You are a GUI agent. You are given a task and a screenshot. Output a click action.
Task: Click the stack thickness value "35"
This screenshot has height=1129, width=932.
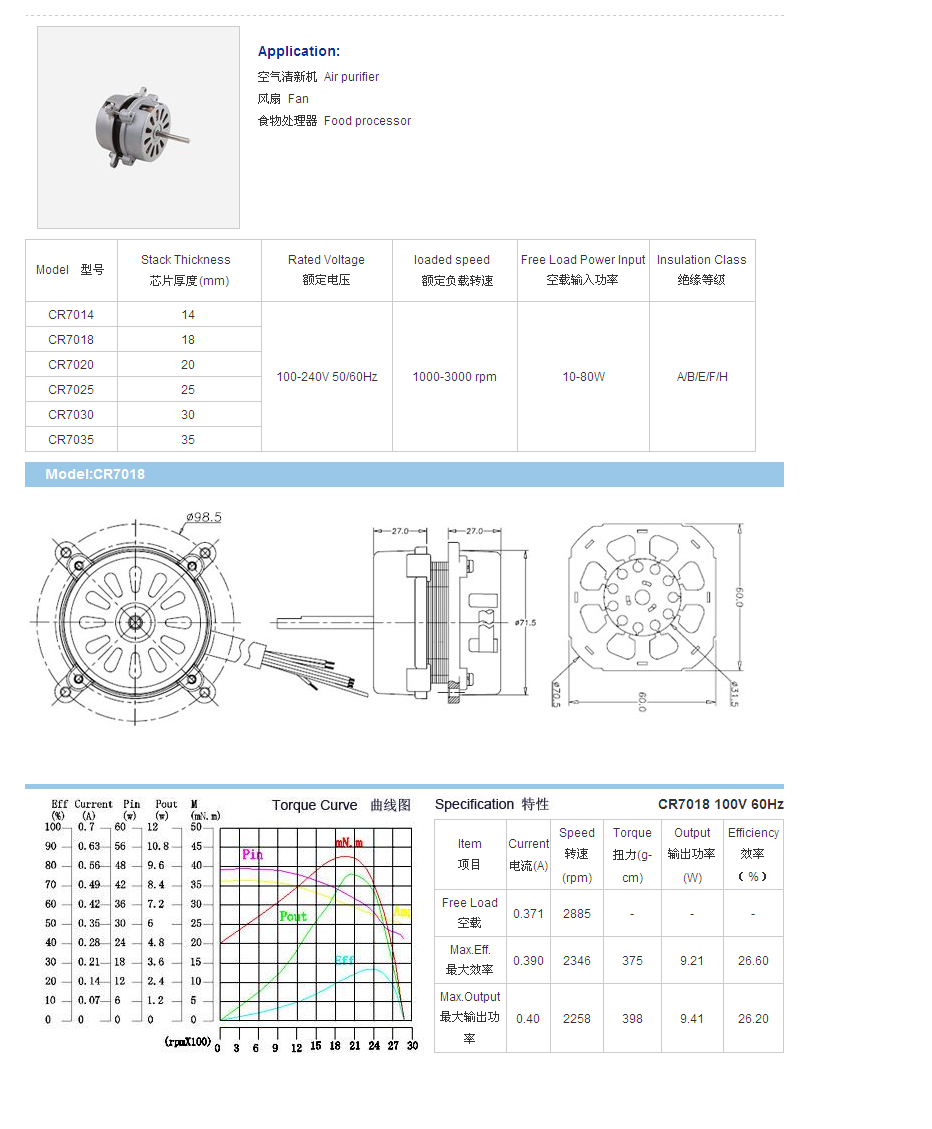click(x=188, y=439)
